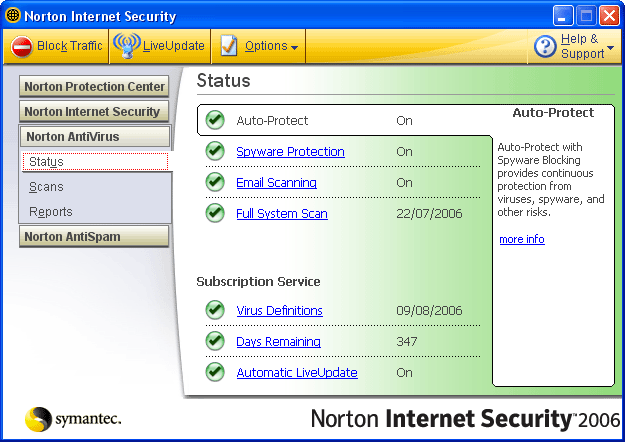Screen dimensions: 625x442
Task: Open the Full System Scan link
Action: 282,214
